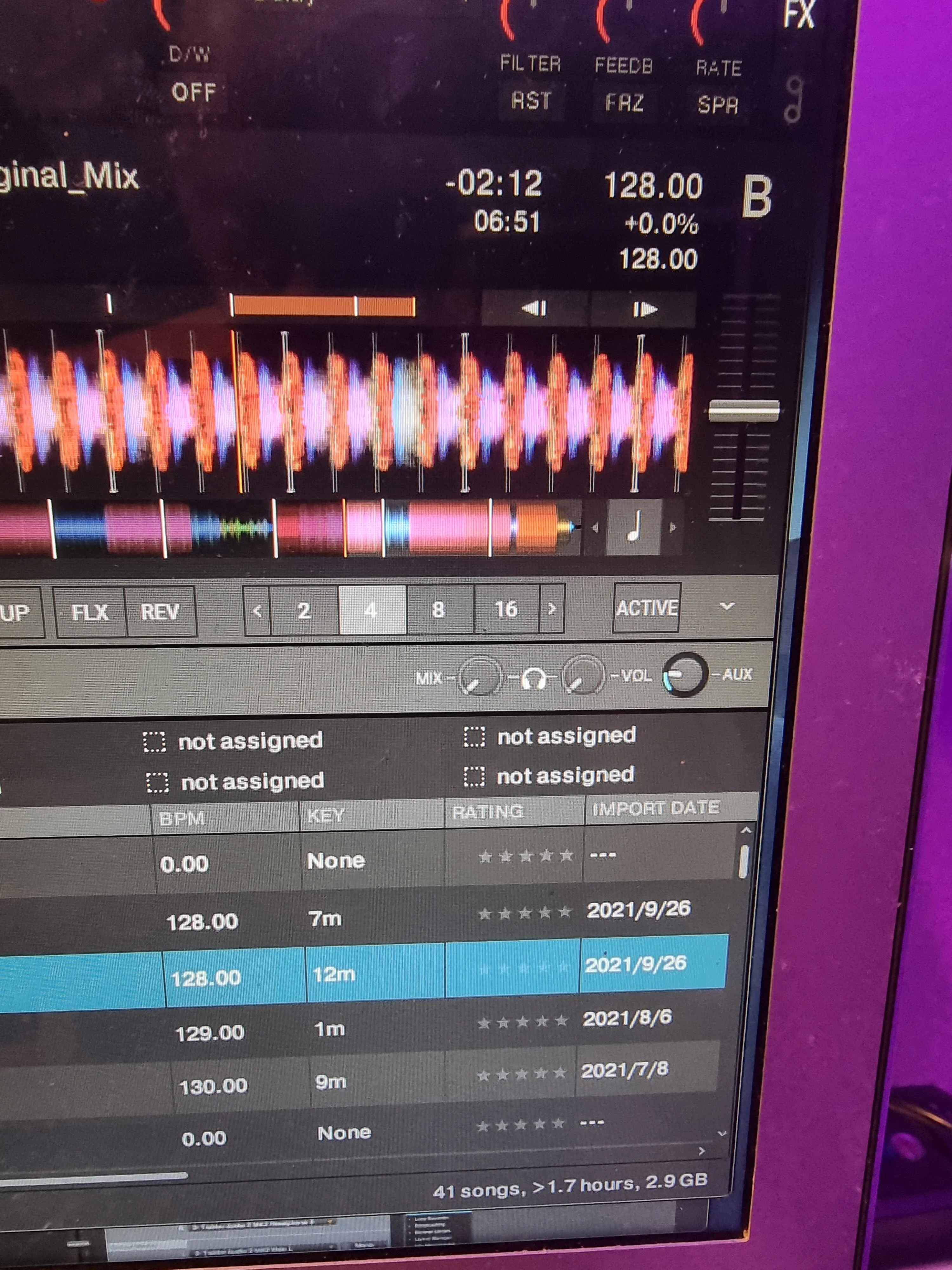Click the FX panel icon at top

click(799, 14)
